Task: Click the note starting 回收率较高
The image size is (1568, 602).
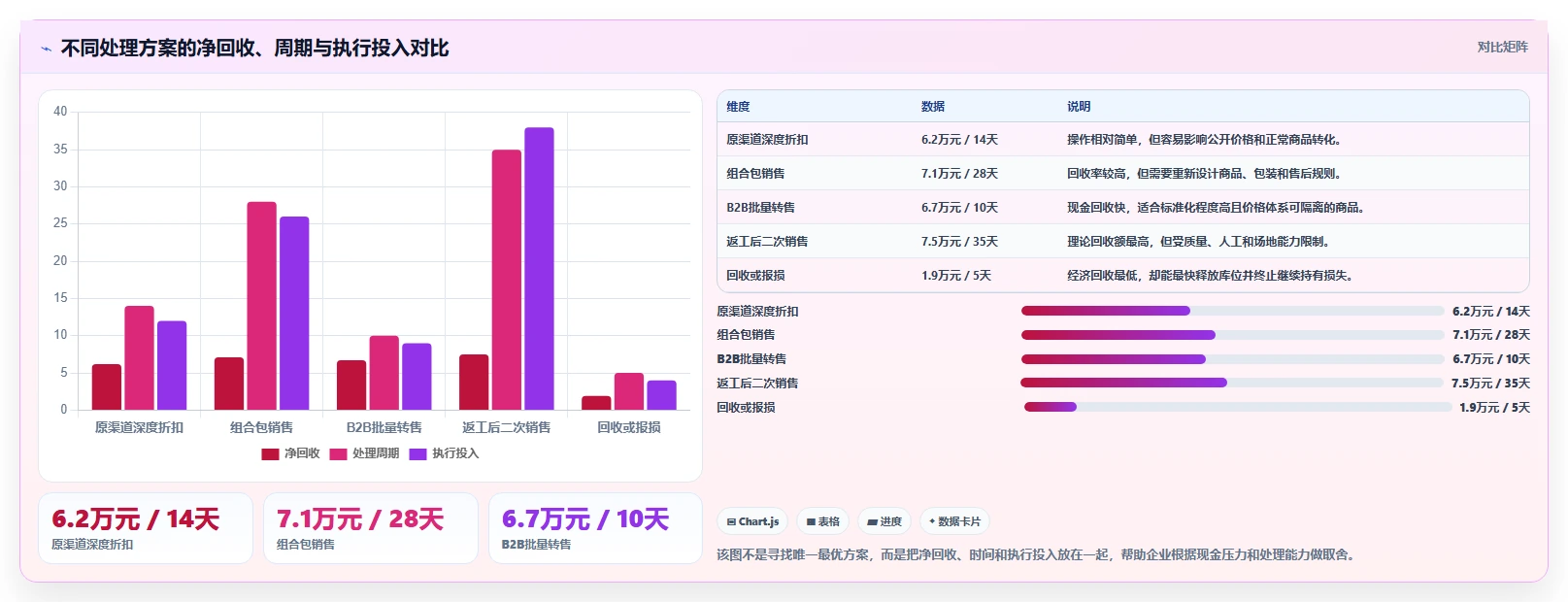Action: coord(1207,174)
